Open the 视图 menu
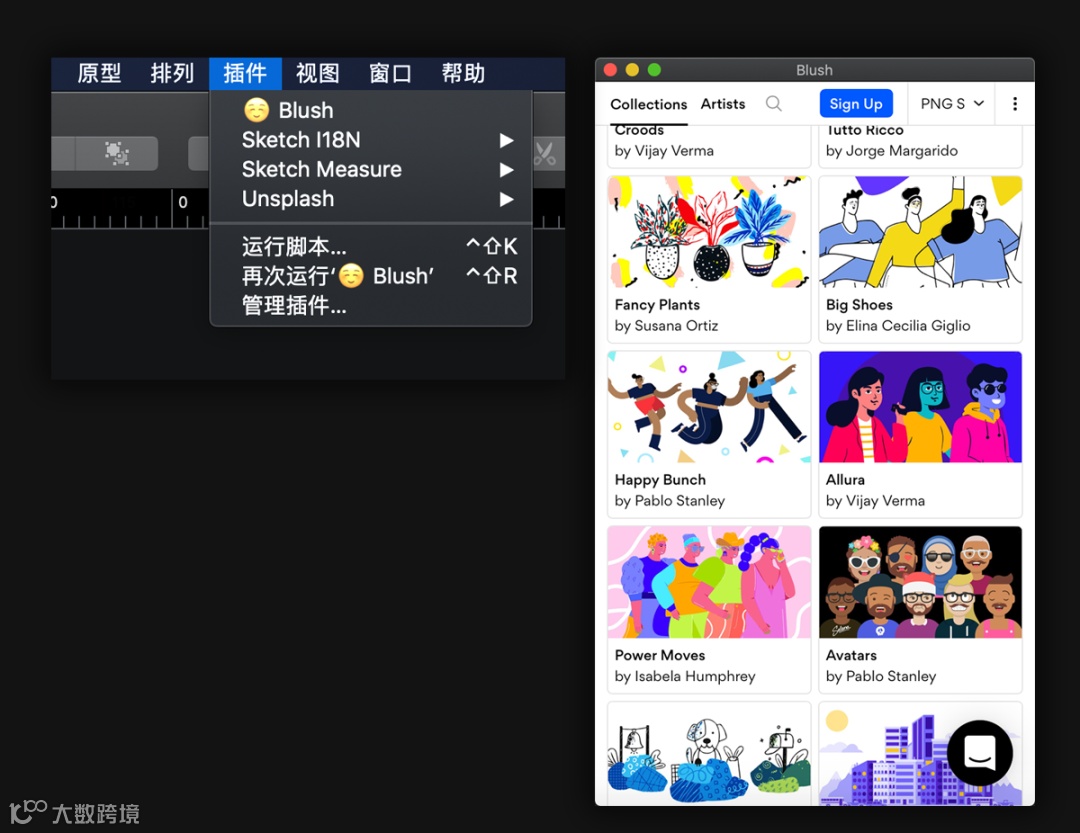The image size is (1080, 833). (x=318, y=73)
